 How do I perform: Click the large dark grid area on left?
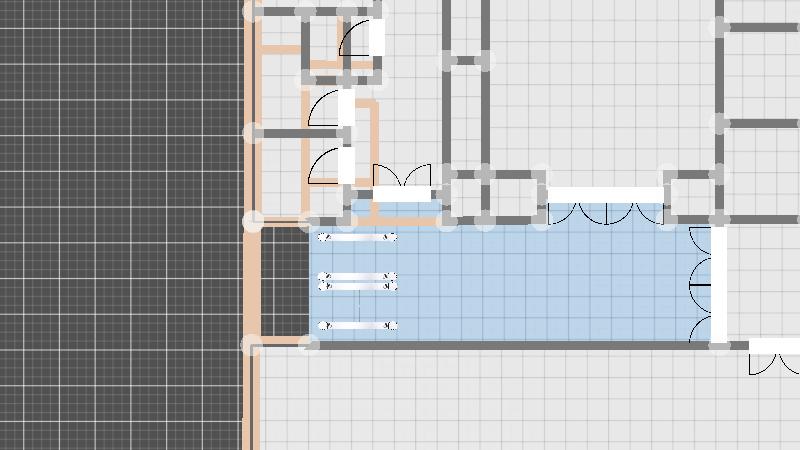coord(120,225)
